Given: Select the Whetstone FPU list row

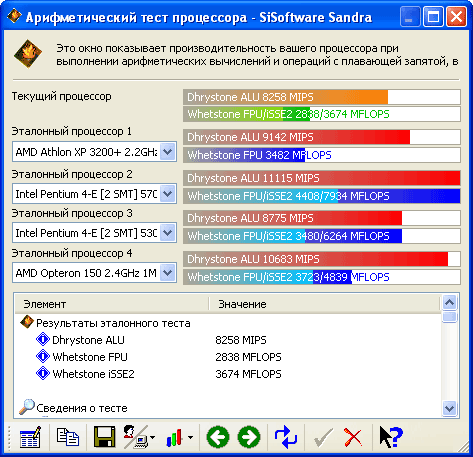Looking at the screenshot, I should (228, 357).
